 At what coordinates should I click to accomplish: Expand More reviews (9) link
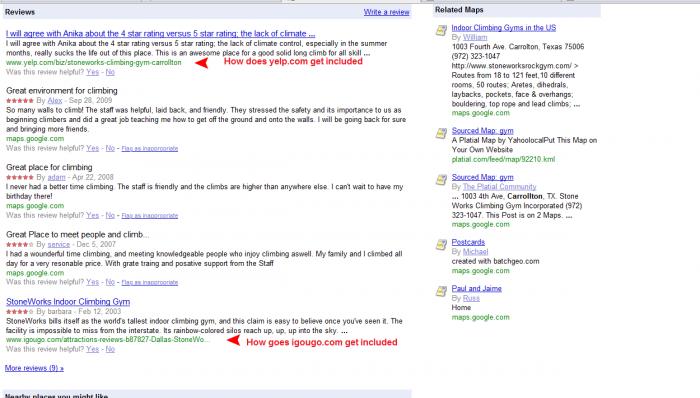point(34,368)
